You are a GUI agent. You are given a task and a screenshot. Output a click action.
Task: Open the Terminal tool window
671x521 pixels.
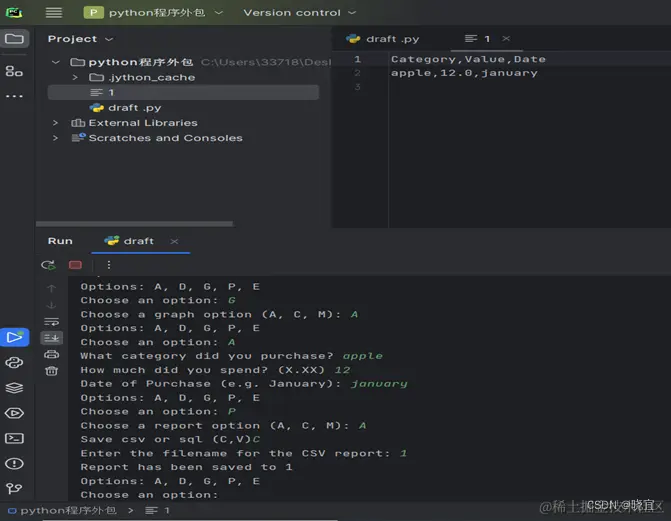(x=14, y=438)
